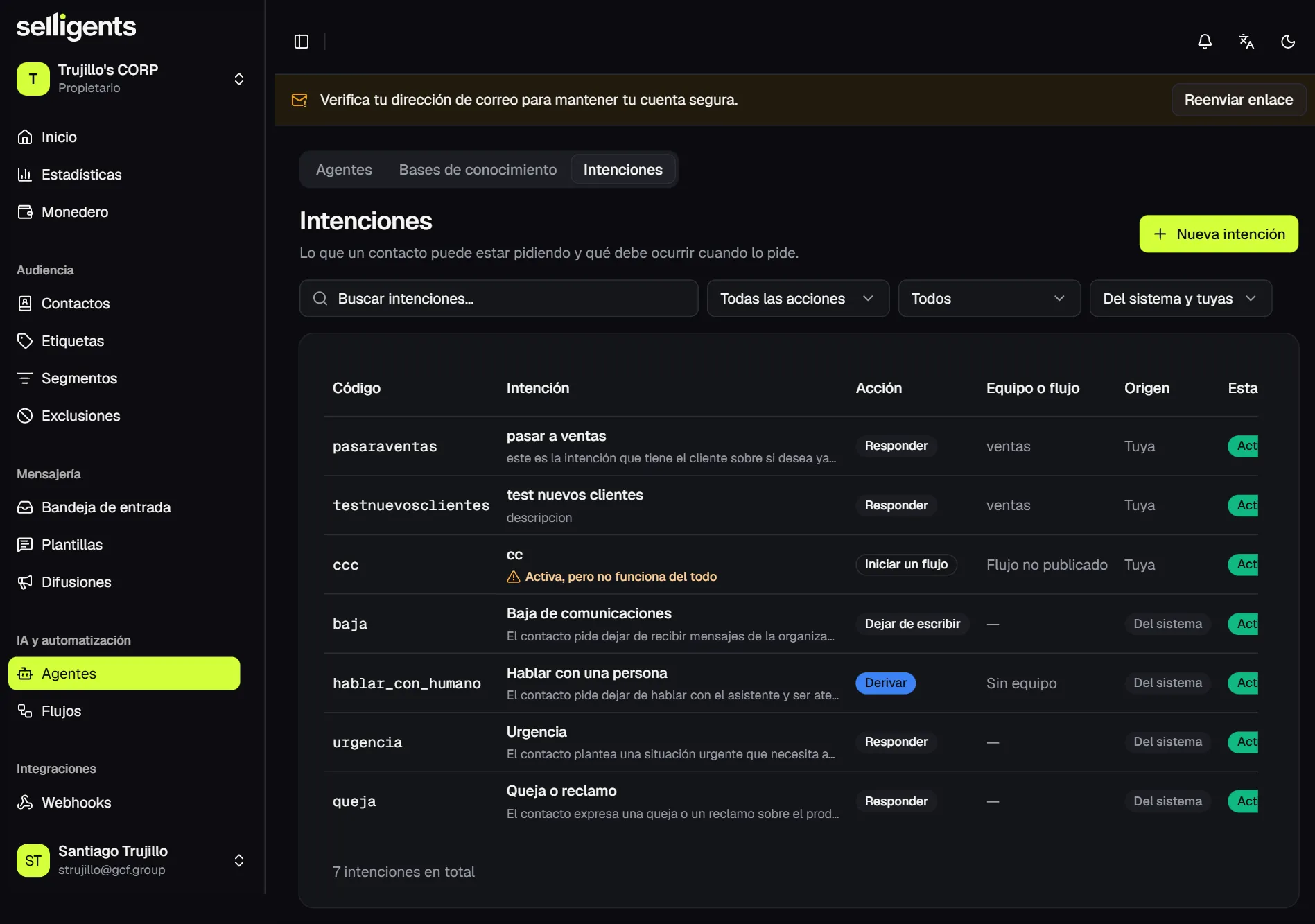This screenshot has width=1315, height=924.
Task: Click the selligents logo
Action: point(76,27)
